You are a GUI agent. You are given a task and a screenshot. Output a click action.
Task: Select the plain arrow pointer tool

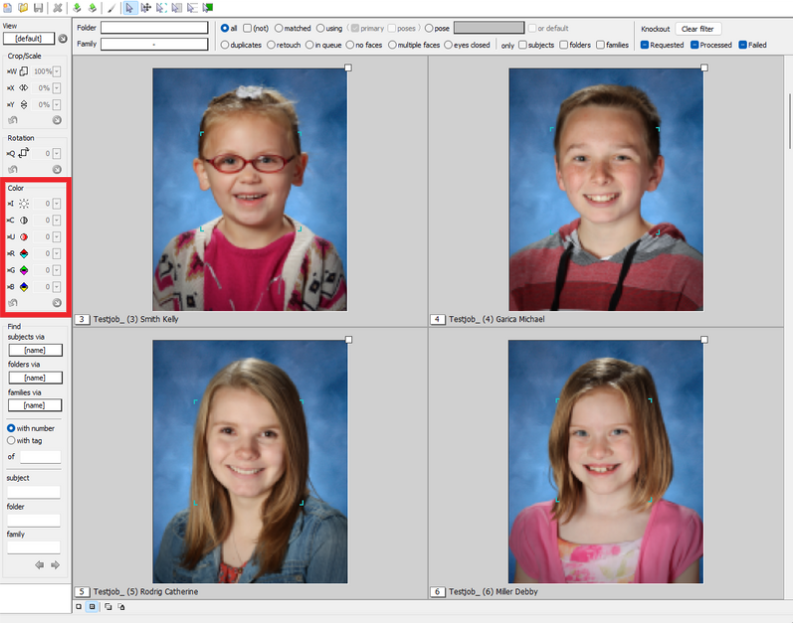point(129,8)
